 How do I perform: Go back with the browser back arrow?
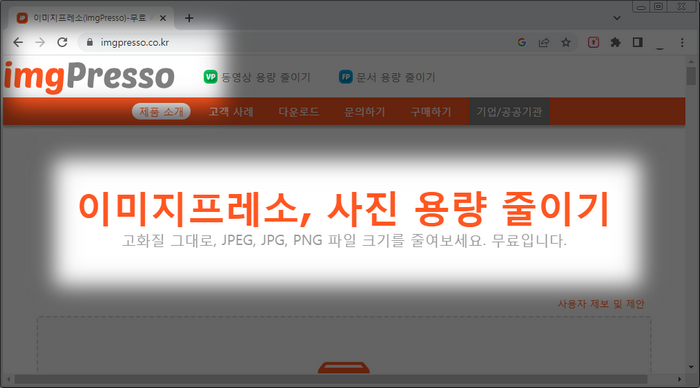click(x=18, y=42)
